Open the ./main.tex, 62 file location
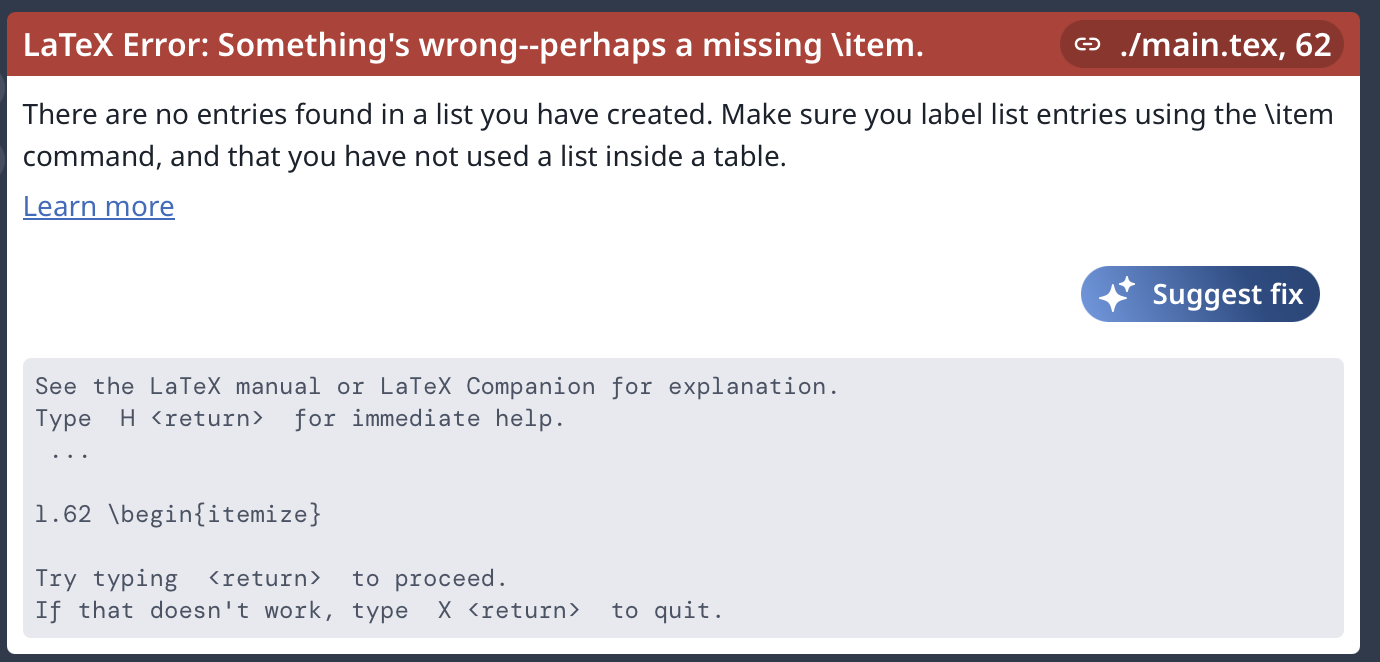This screenshot has width=1380, height=662. point(1202,45)
